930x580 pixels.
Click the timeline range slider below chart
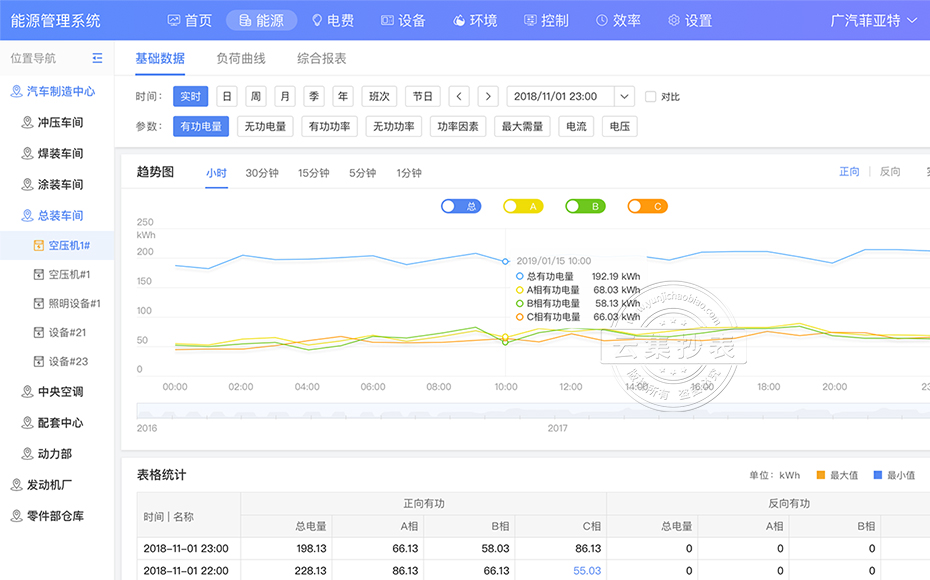532,411
